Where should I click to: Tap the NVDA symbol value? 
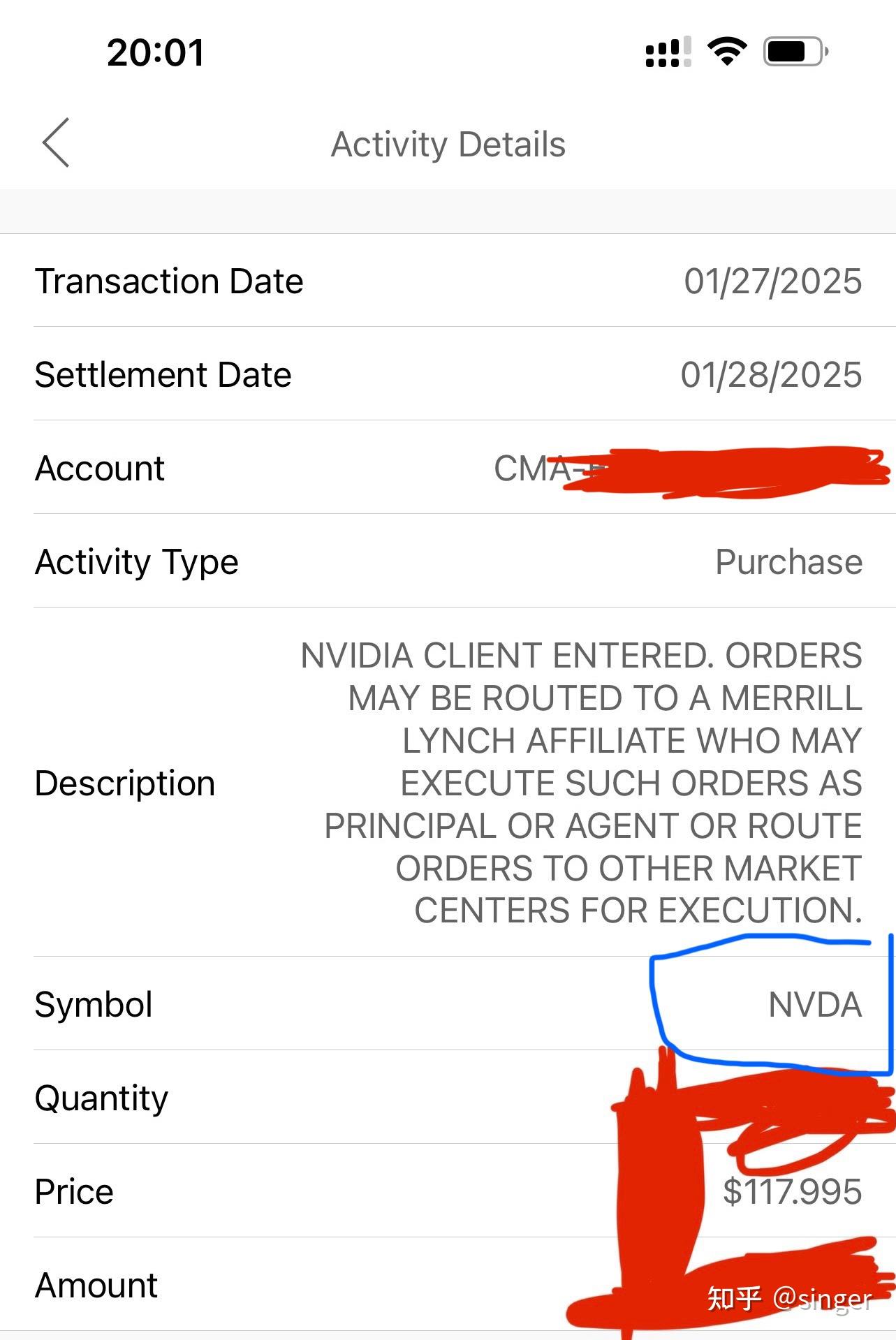814,1005
